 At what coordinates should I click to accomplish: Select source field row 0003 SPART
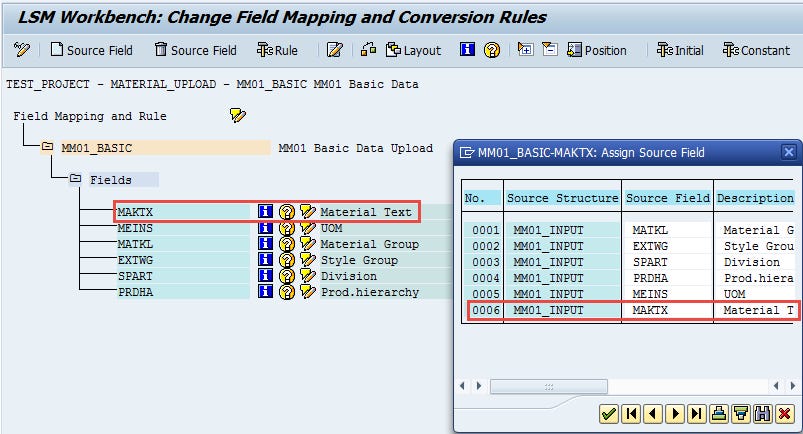click(x=629, y=262)
